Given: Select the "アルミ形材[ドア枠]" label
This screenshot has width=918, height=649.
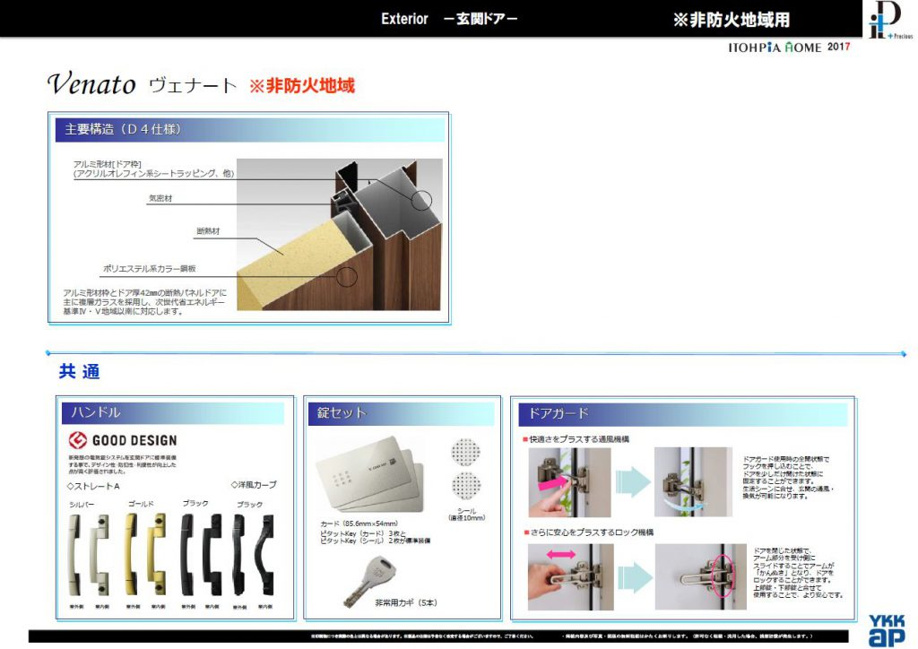Looking at the screenshot, I should [x=107, y=164].
